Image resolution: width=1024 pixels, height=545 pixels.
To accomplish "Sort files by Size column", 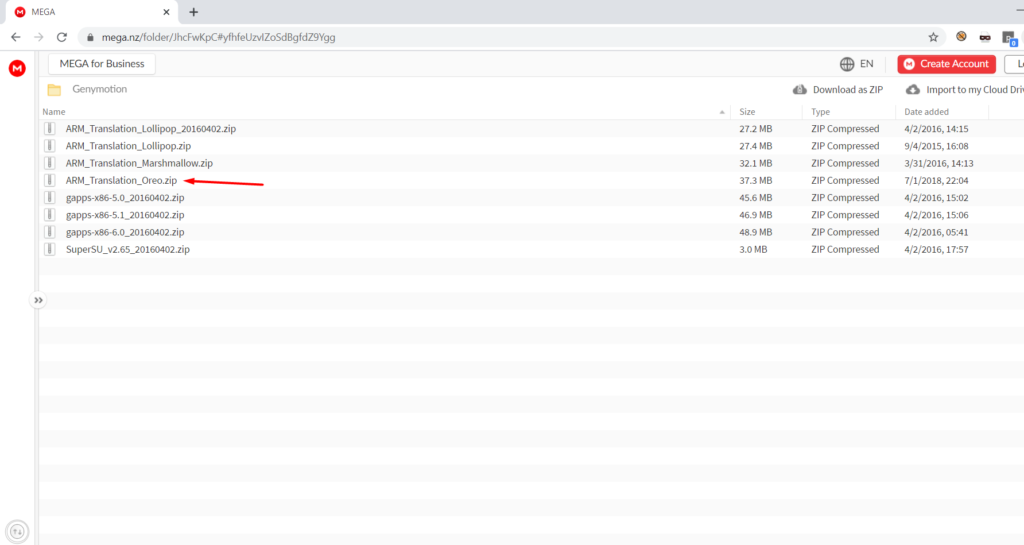I will point(747,112).
